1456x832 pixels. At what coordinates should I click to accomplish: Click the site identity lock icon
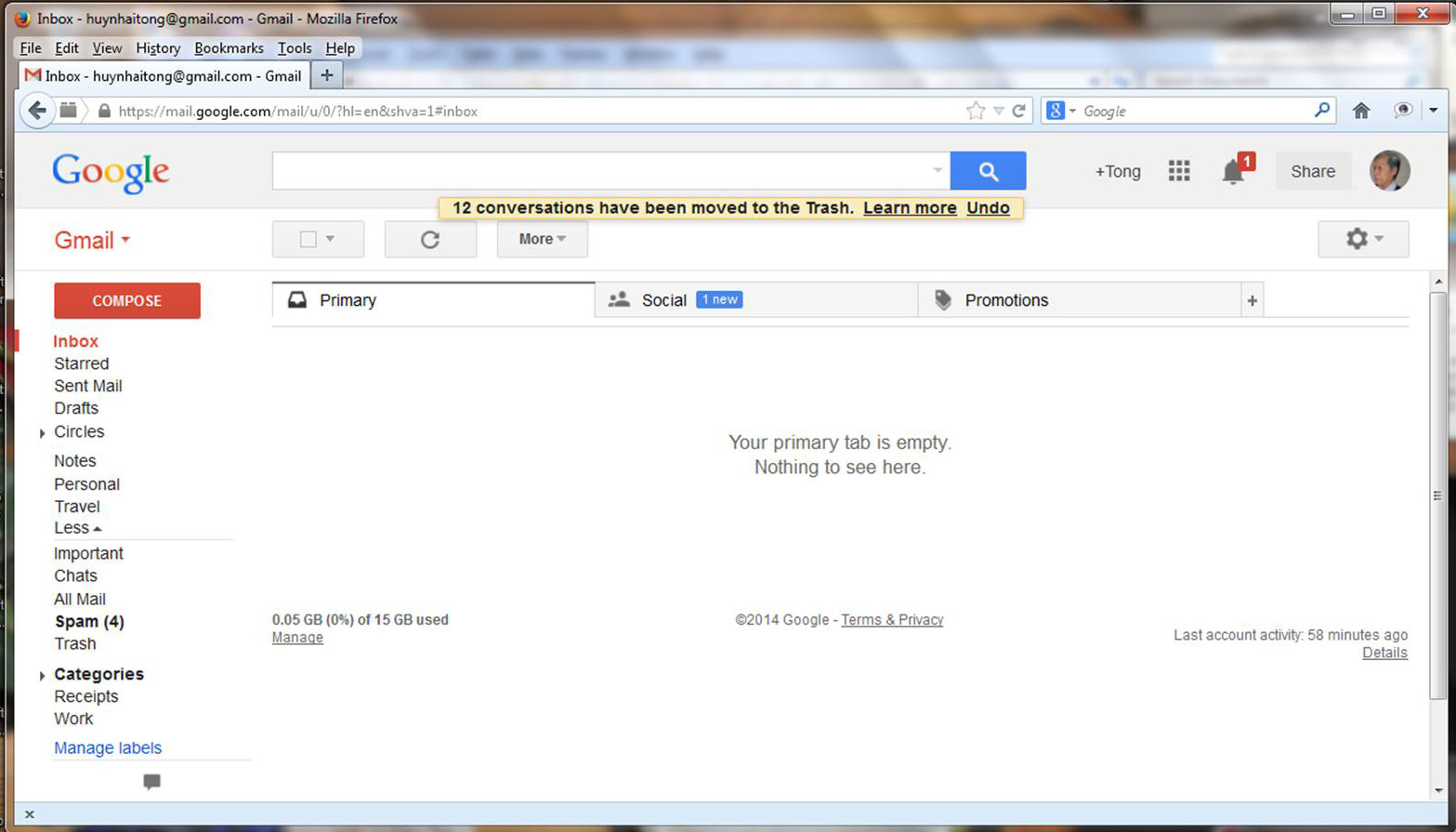[x=104, y=111]
